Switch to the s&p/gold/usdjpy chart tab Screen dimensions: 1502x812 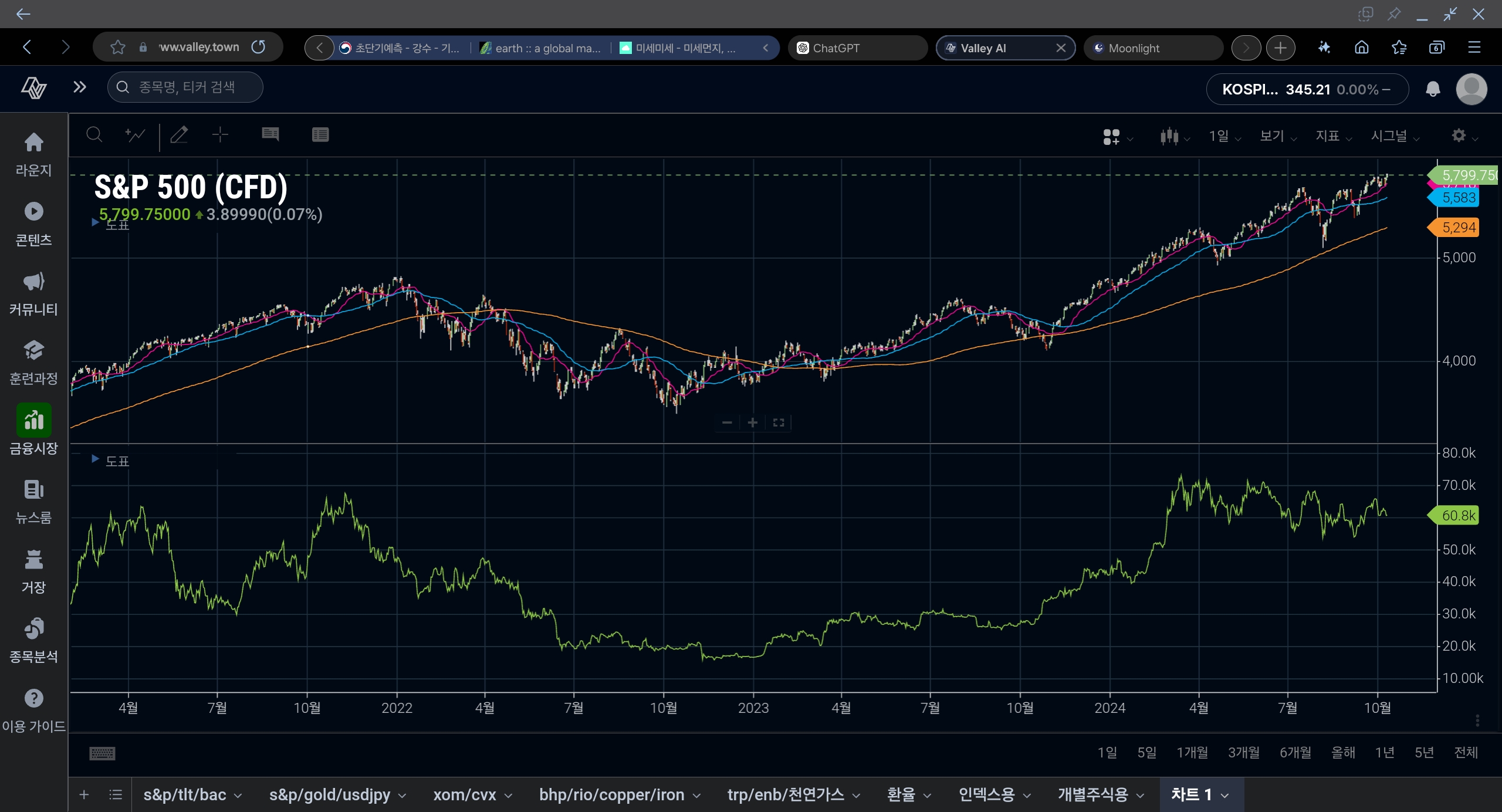337,795
